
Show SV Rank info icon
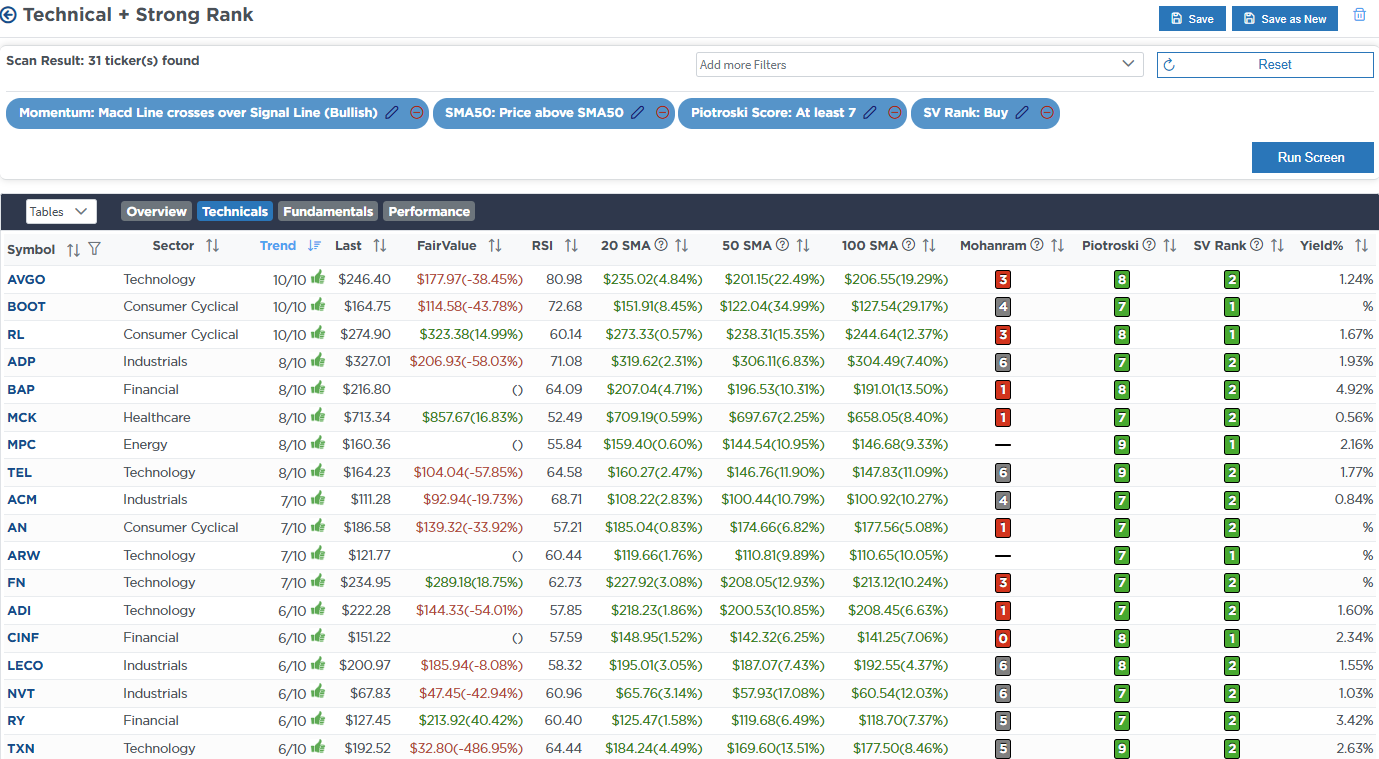coord(1257,245)
